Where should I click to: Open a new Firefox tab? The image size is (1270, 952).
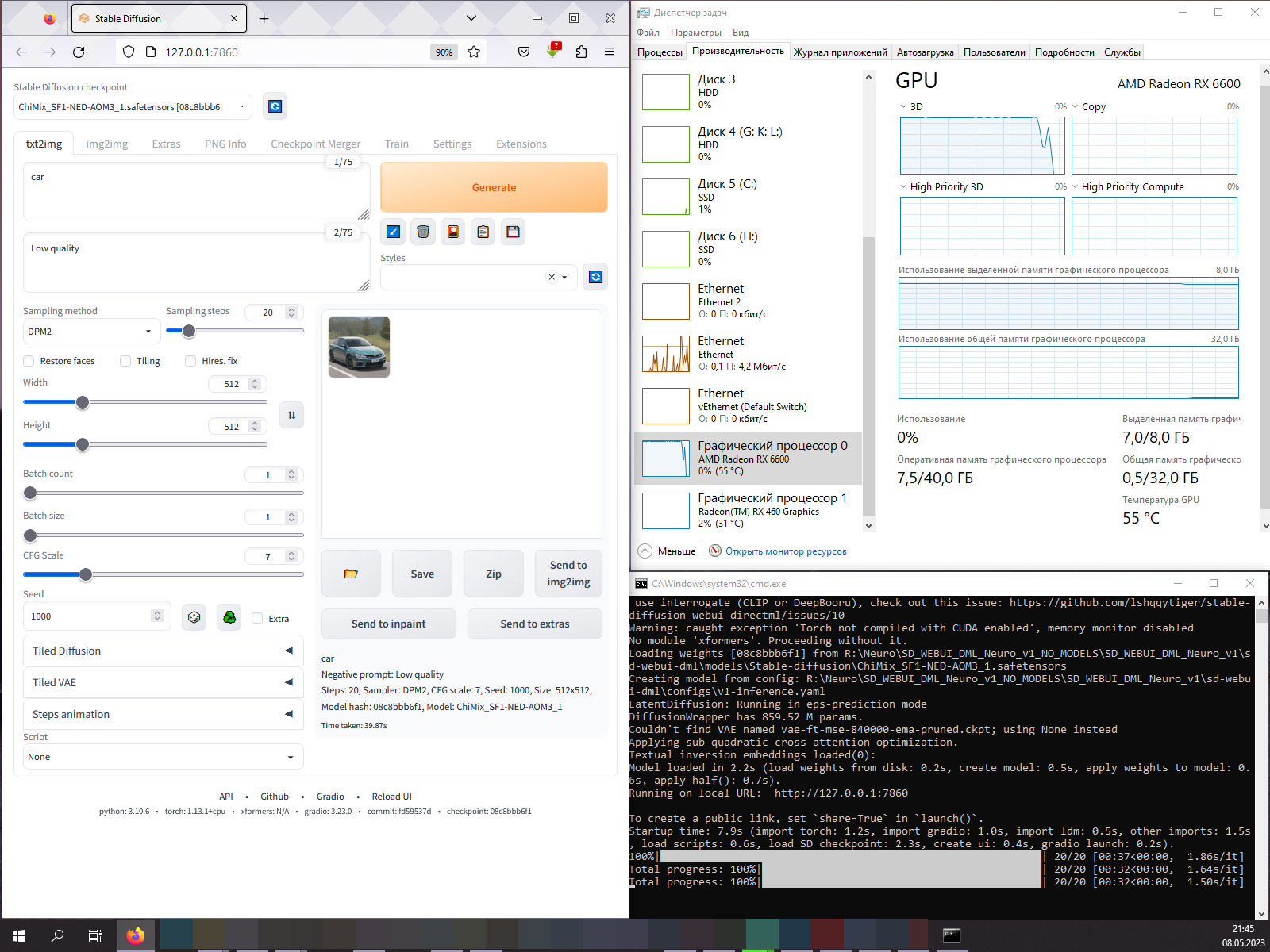tap(264, 18)
